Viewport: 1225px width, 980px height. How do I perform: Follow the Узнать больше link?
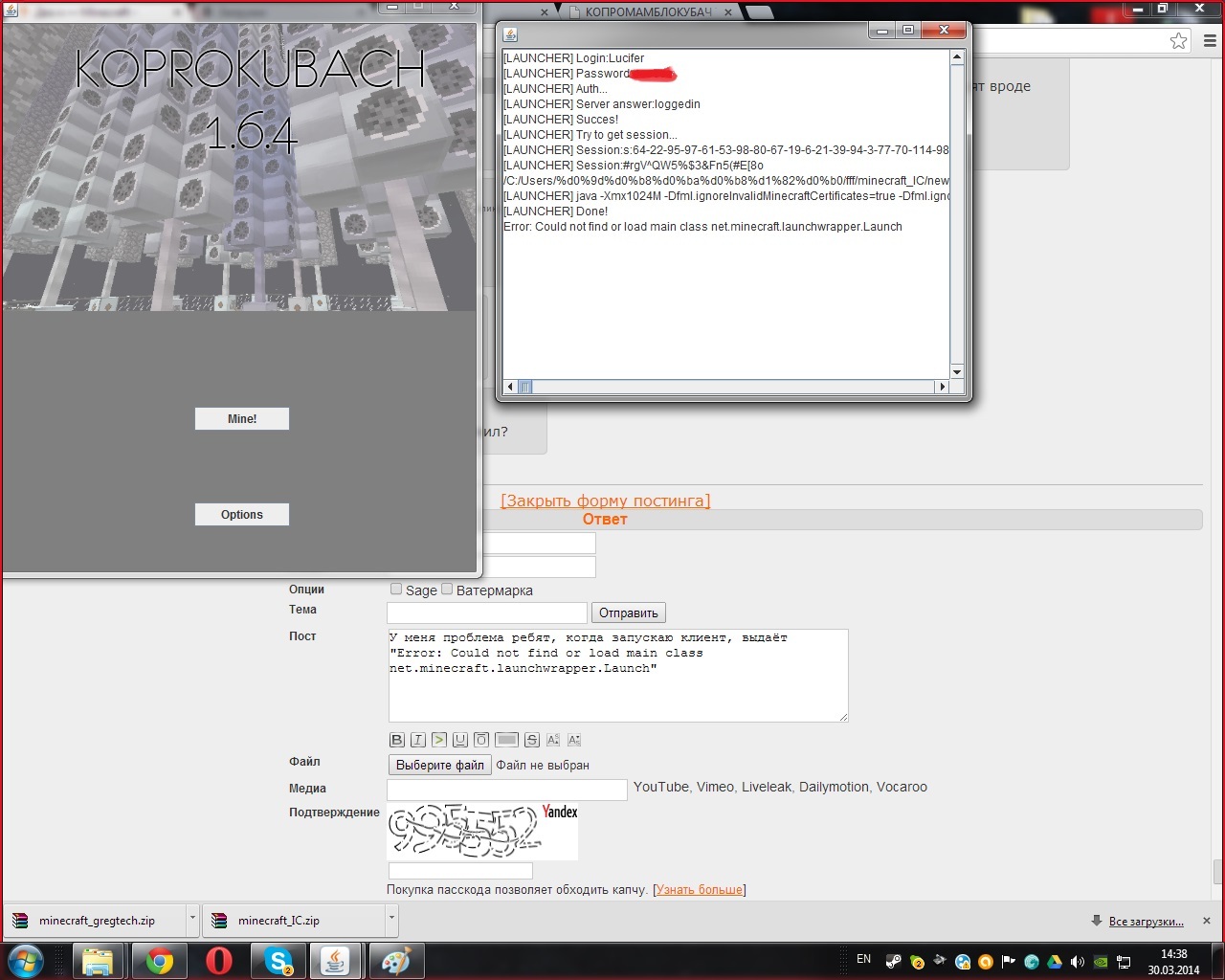coord(700,890)
